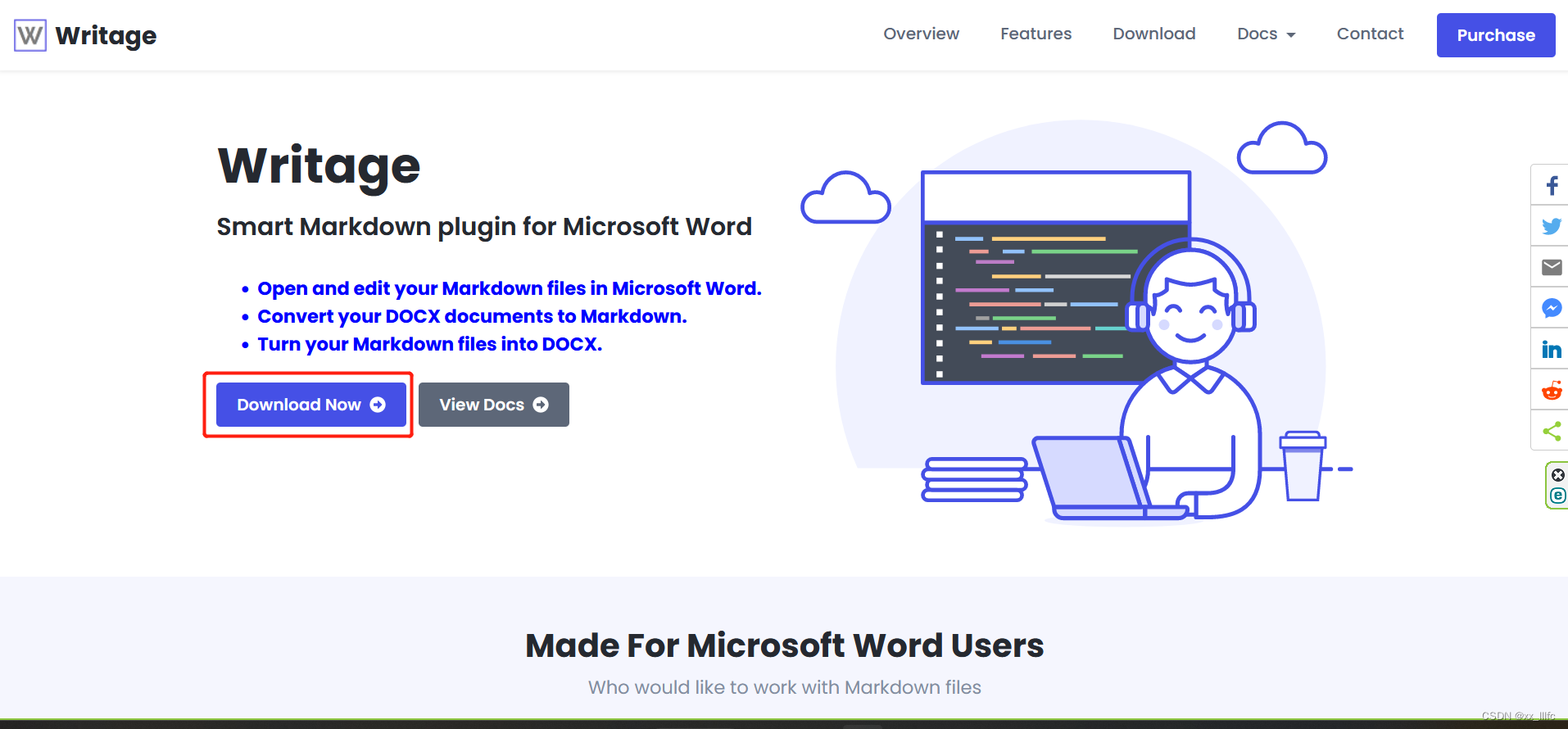The image size is (1568, 729).
Task: Open the green general share icon
Action: [x=1551, y=432]
